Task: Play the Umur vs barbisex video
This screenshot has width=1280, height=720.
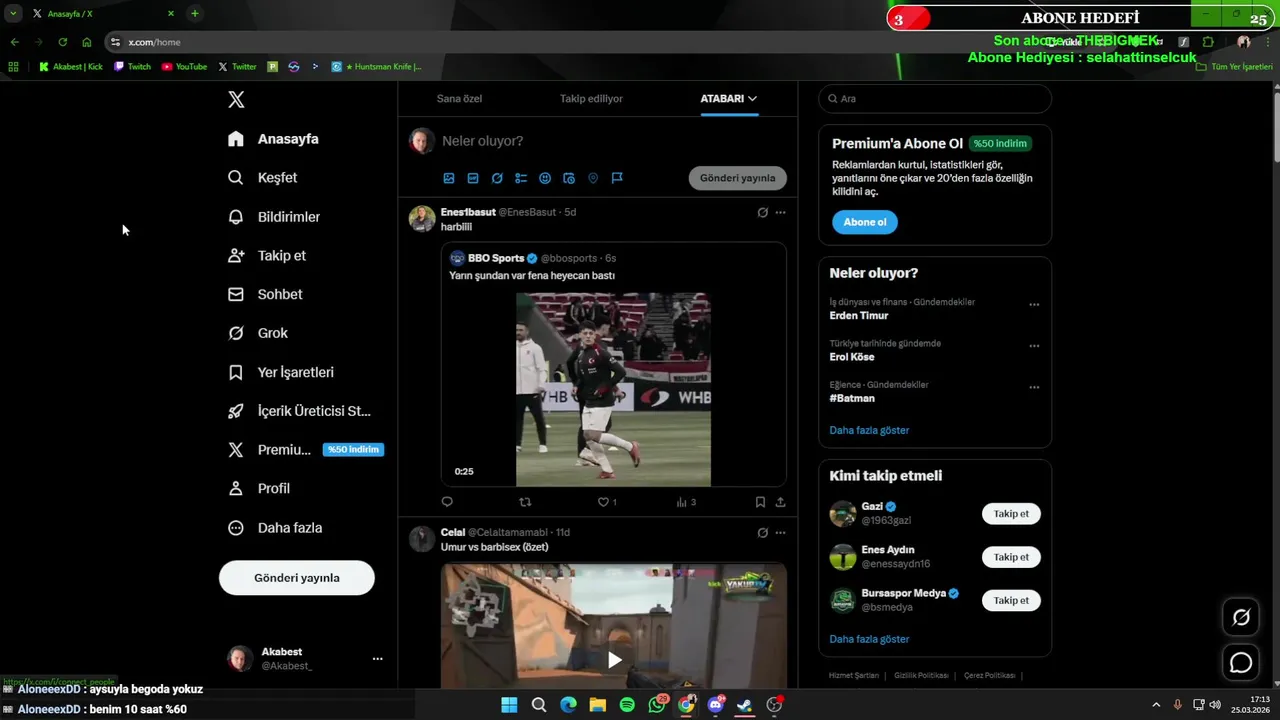Action: 614,659
